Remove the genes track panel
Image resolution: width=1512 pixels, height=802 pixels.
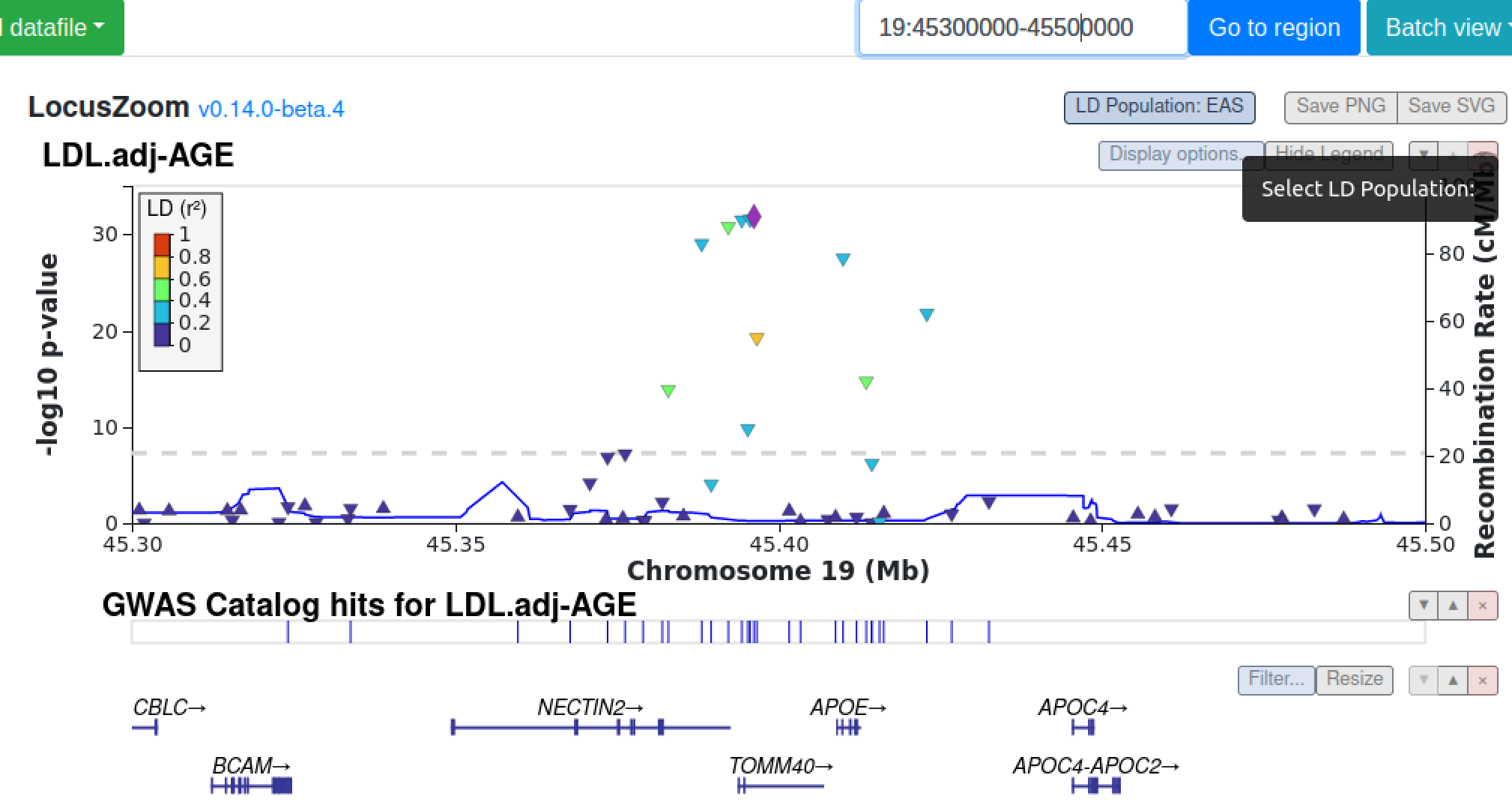[x=1481, y=680]
